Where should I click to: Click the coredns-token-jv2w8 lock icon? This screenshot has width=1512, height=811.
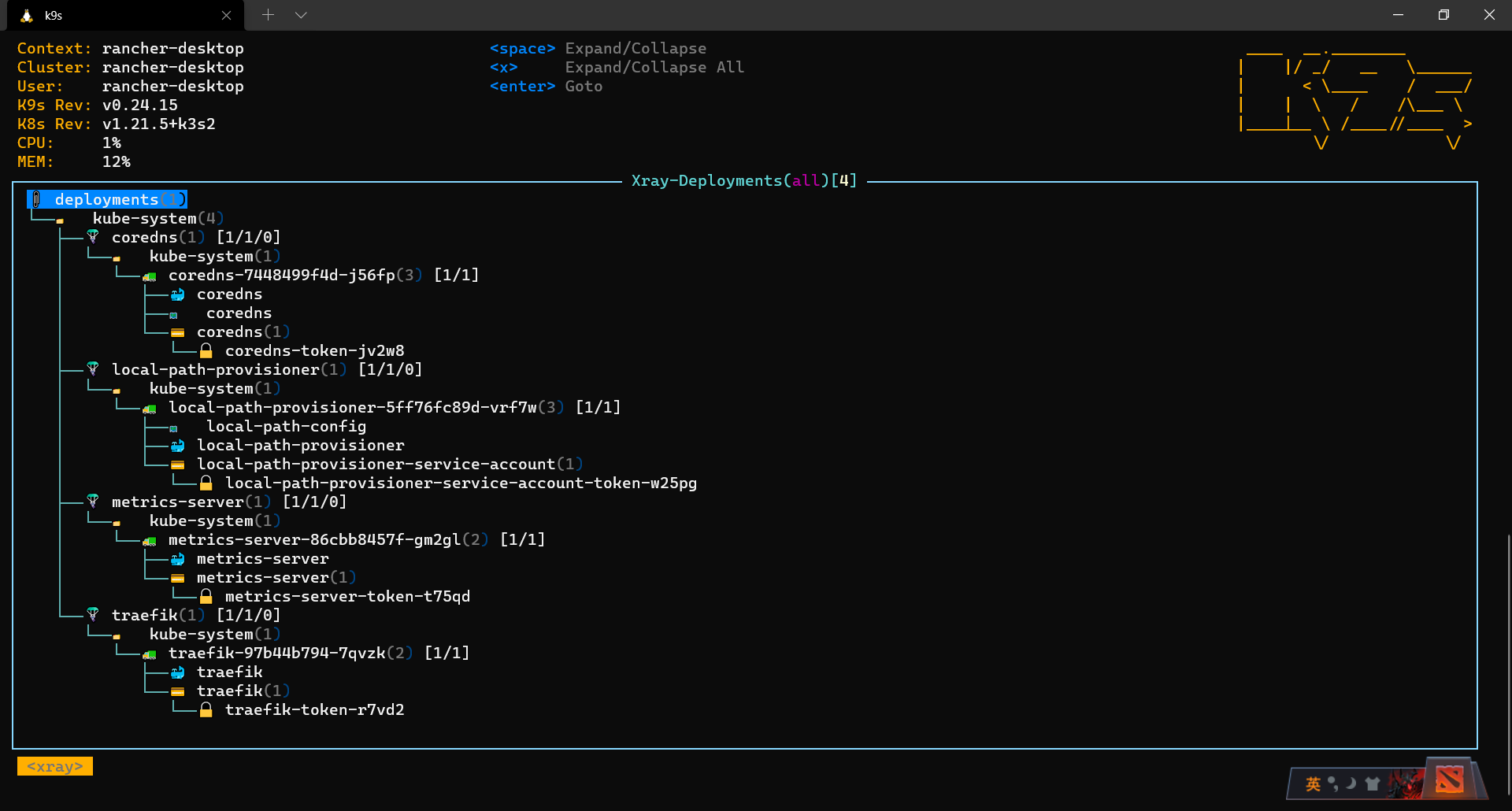tap(206, 350)
